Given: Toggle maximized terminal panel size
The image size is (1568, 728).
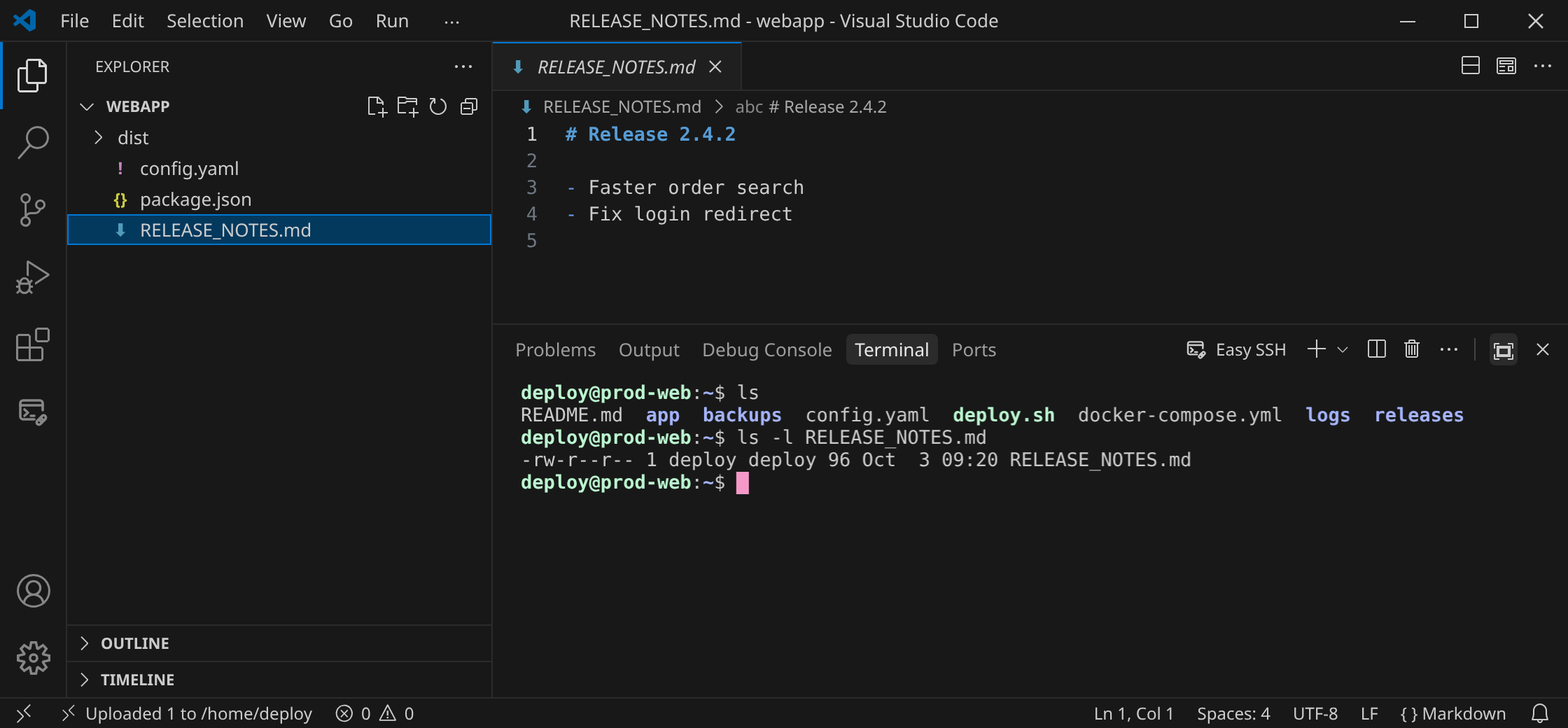Looking at the screenshot, I should coord(1503,349).
